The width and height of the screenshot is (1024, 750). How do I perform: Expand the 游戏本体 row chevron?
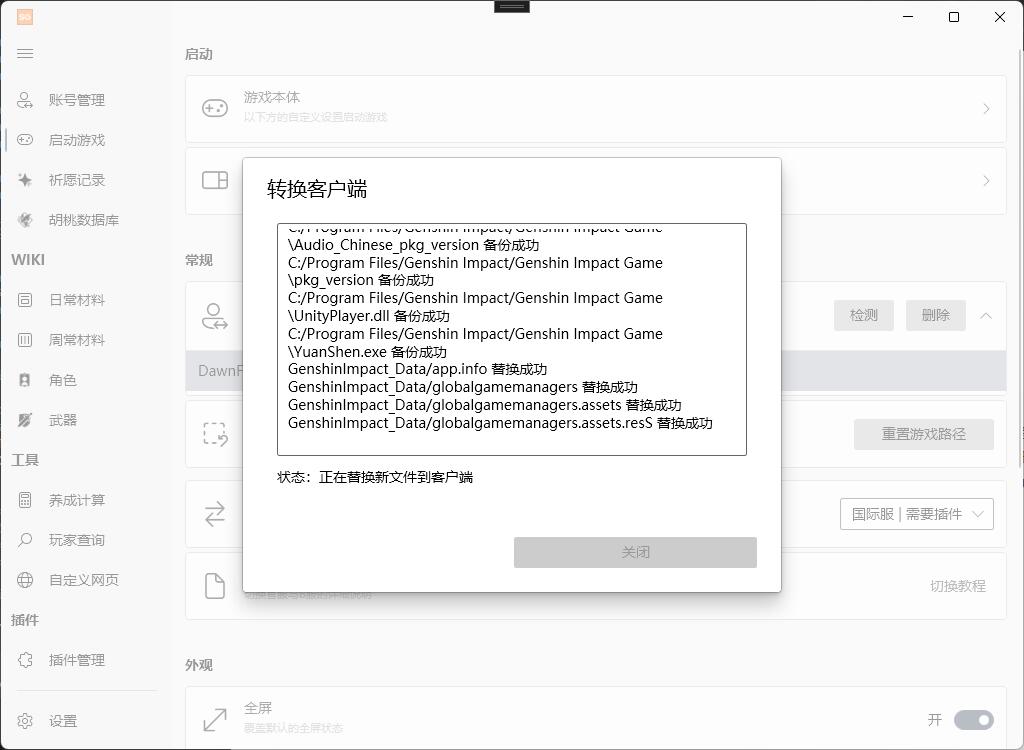(x=986, y=108)
